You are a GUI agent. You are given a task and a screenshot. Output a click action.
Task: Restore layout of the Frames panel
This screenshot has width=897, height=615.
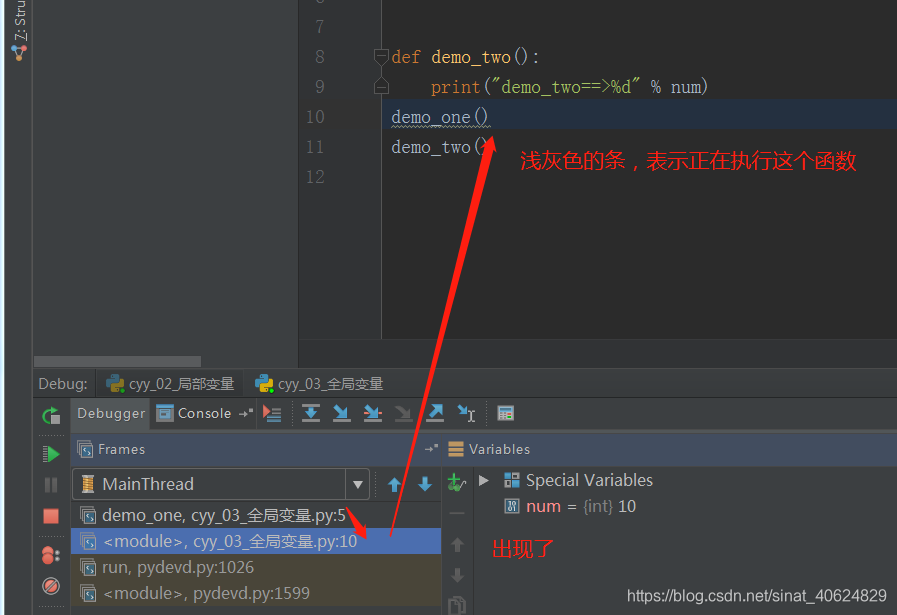tap(431, 449)
